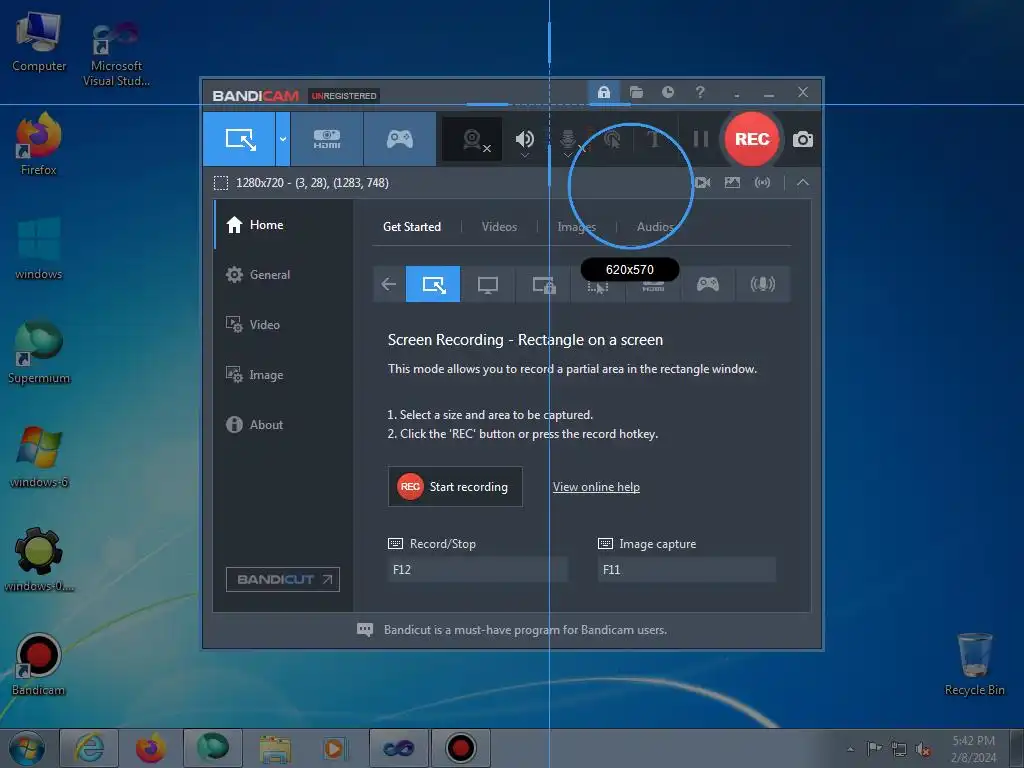Viewport: 1024px width, 768px height.
Task: Open Internet Explorer from the taskbar
Action: click(x=89, y=748)
